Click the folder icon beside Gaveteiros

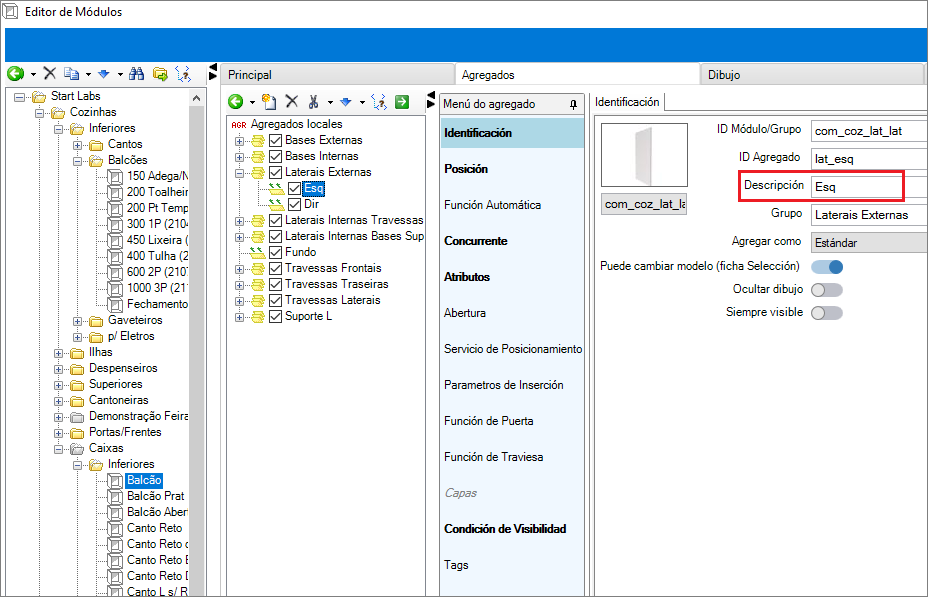click(96, 321)
